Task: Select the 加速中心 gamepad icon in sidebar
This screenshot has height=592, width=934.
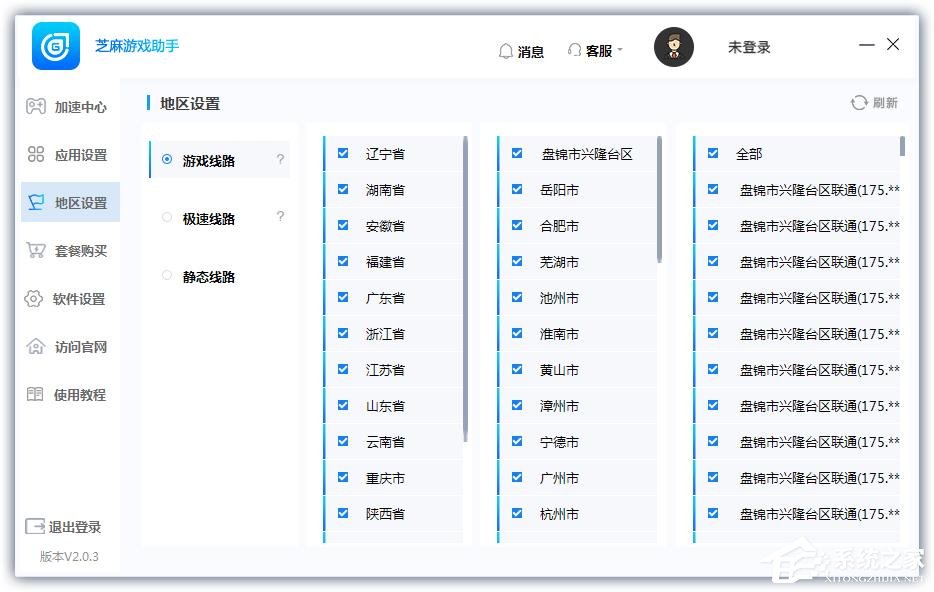Action: (x=35, y=106)
